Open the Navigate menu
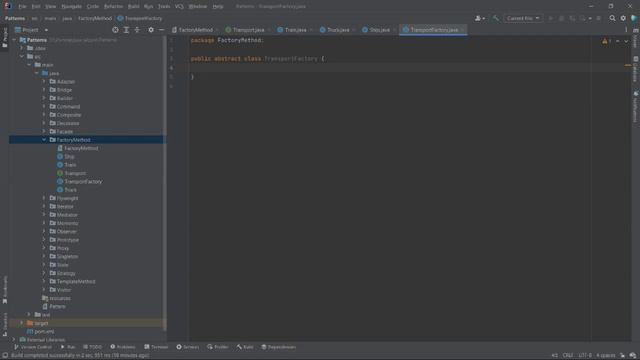Viewport: 640px width, 360px height. [71, 7]
